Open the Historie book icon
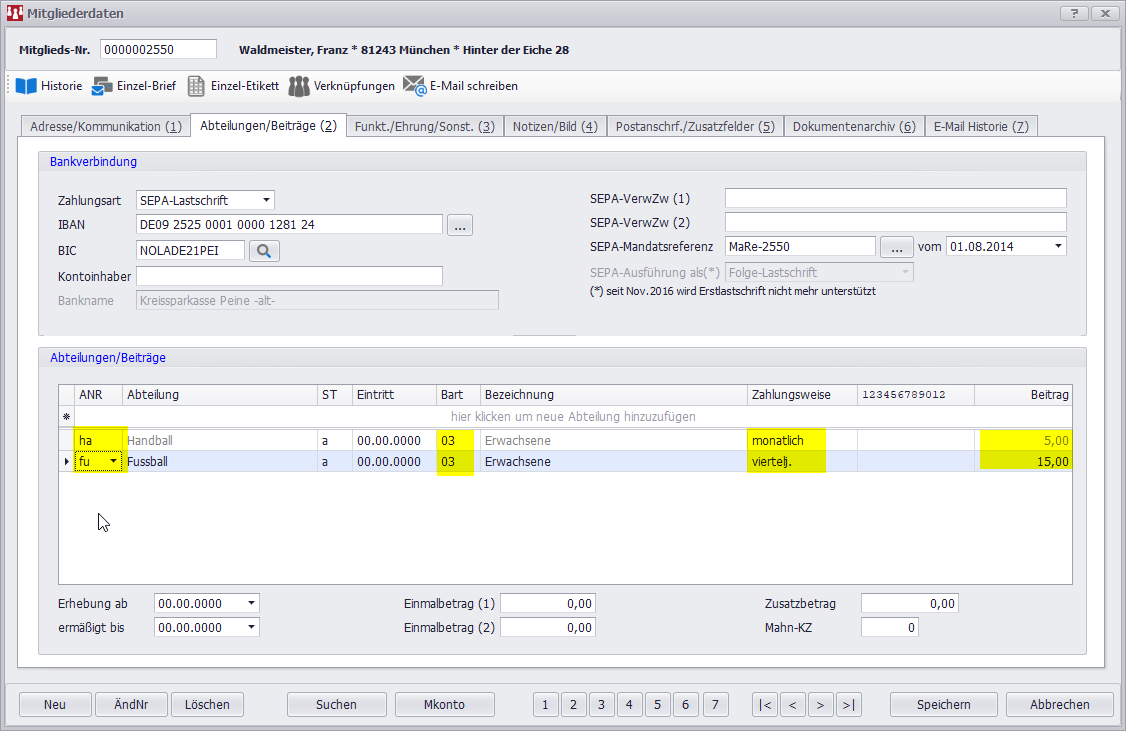 click(26, 86)
